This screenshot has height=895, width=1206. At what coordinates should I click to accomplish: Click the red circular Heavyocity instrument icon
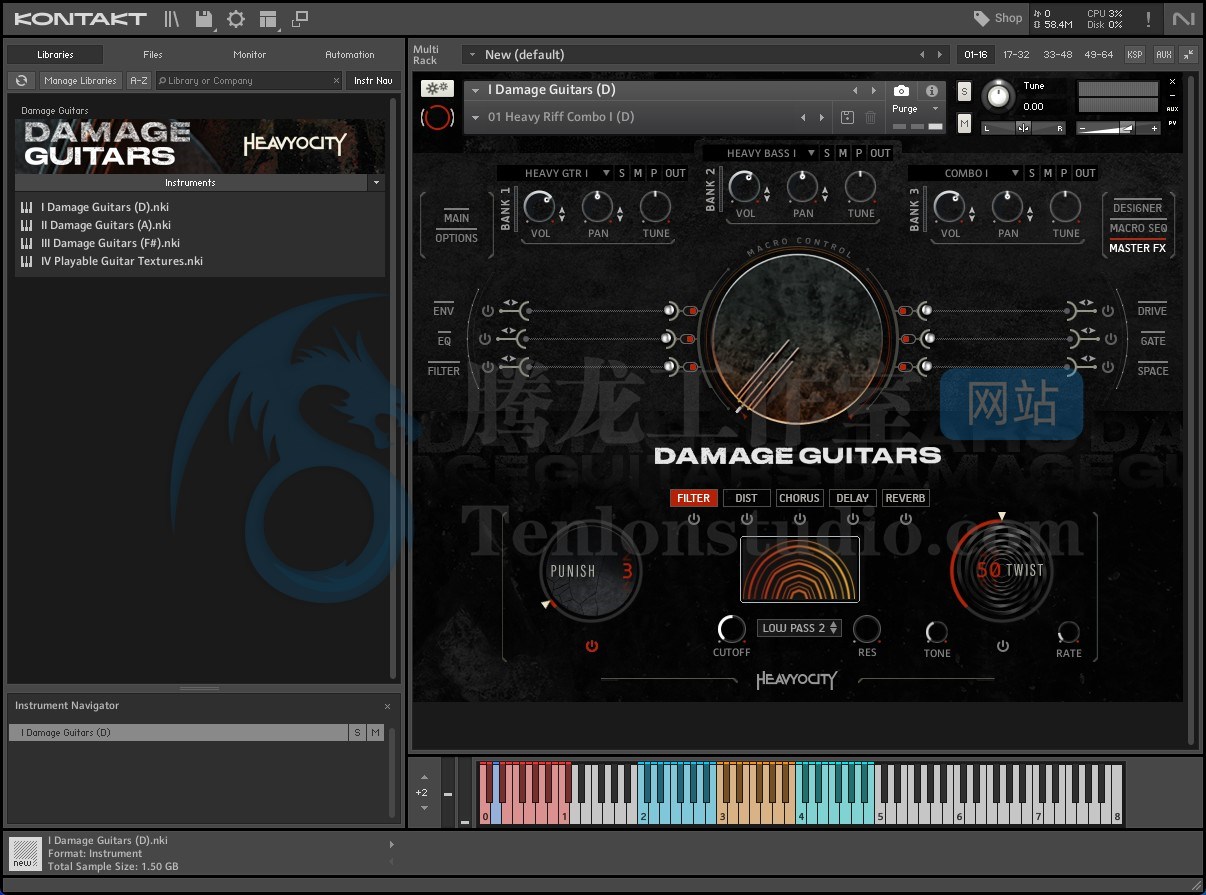437,117
